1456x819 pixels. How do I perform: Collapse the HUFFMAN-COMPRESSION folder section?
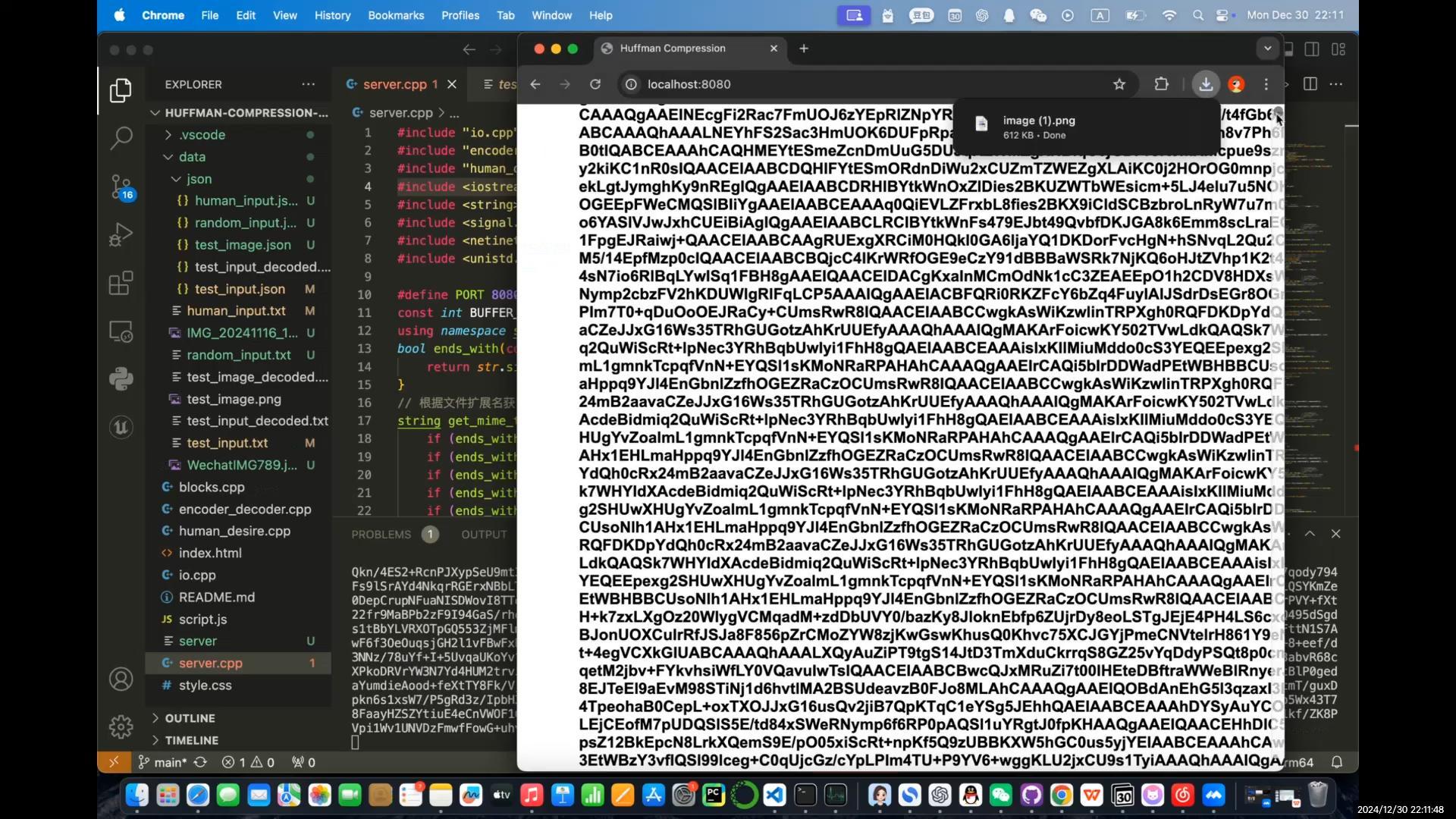point(240,113)
